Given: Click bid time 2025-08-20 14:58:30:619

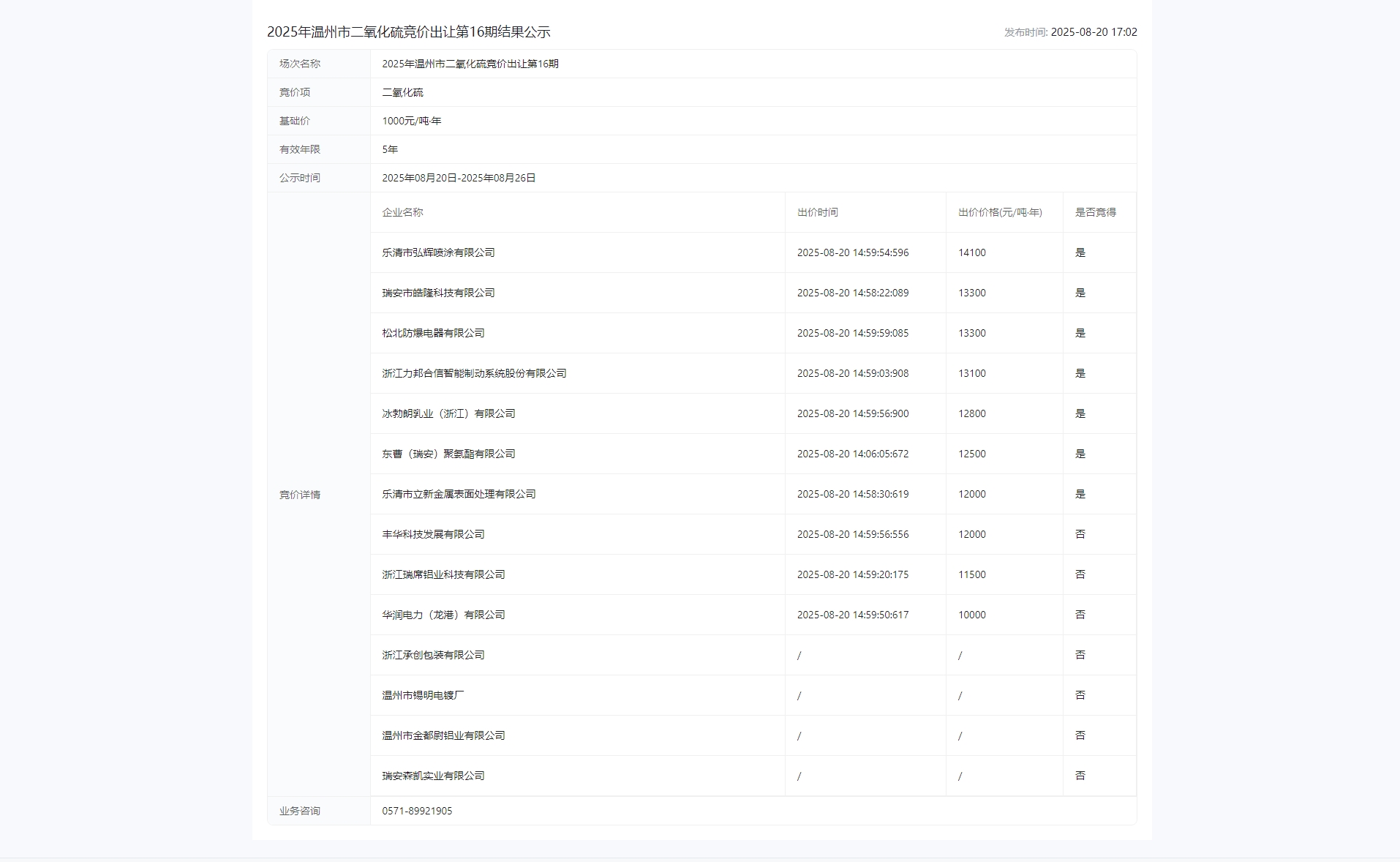Looking at the screenshot, I should point(853,494).
